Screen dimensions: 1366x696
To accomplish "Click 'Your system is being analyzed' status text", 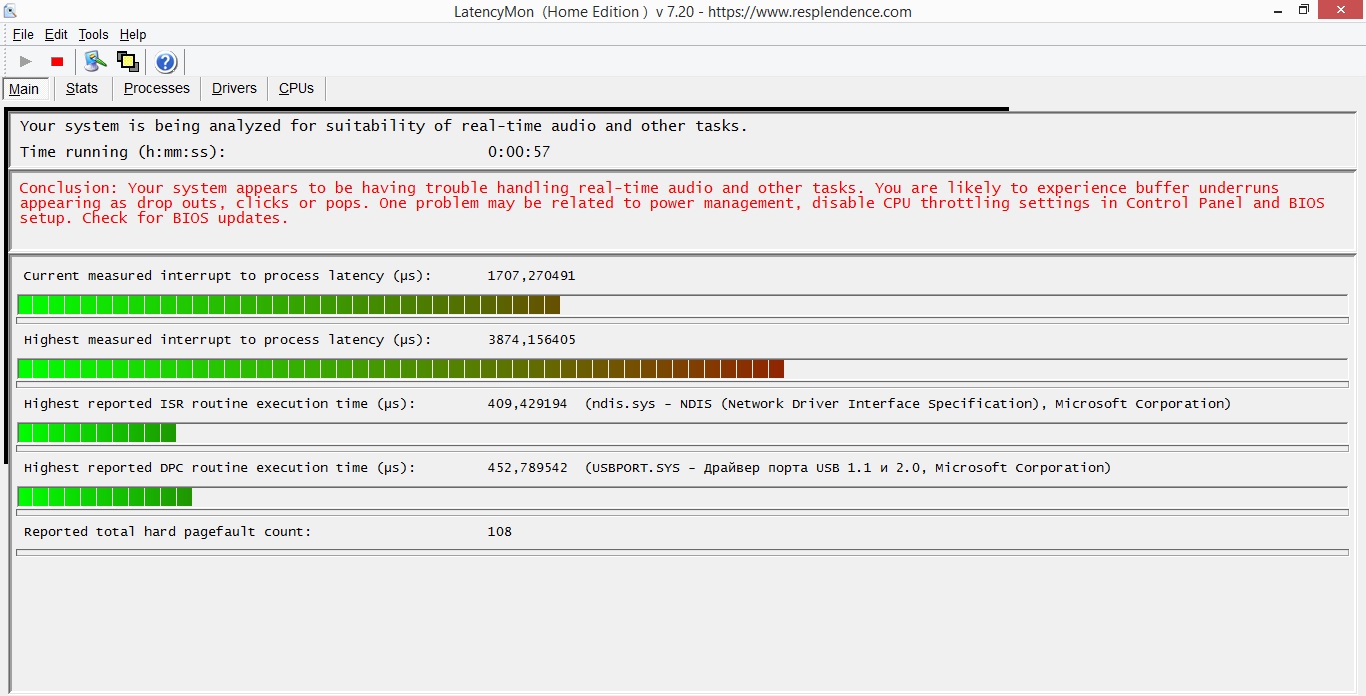I will coord(383,126).
